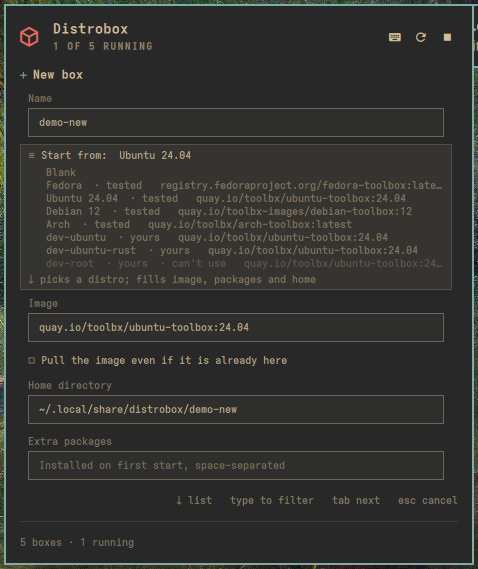
Task: Click the 5 boxes 1 running status text
Action: pyautogui.click(x=77, y=543)
